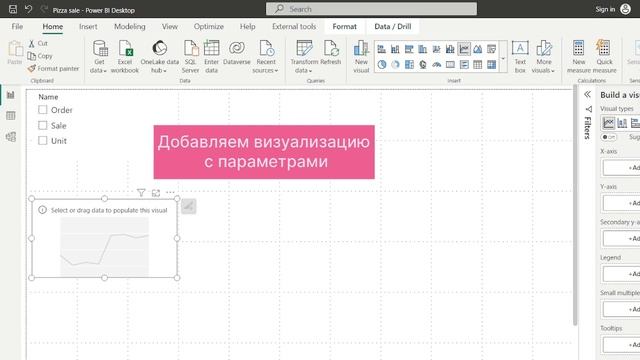
Task: Open More visuals dropdown
Action: coord(544,57)
